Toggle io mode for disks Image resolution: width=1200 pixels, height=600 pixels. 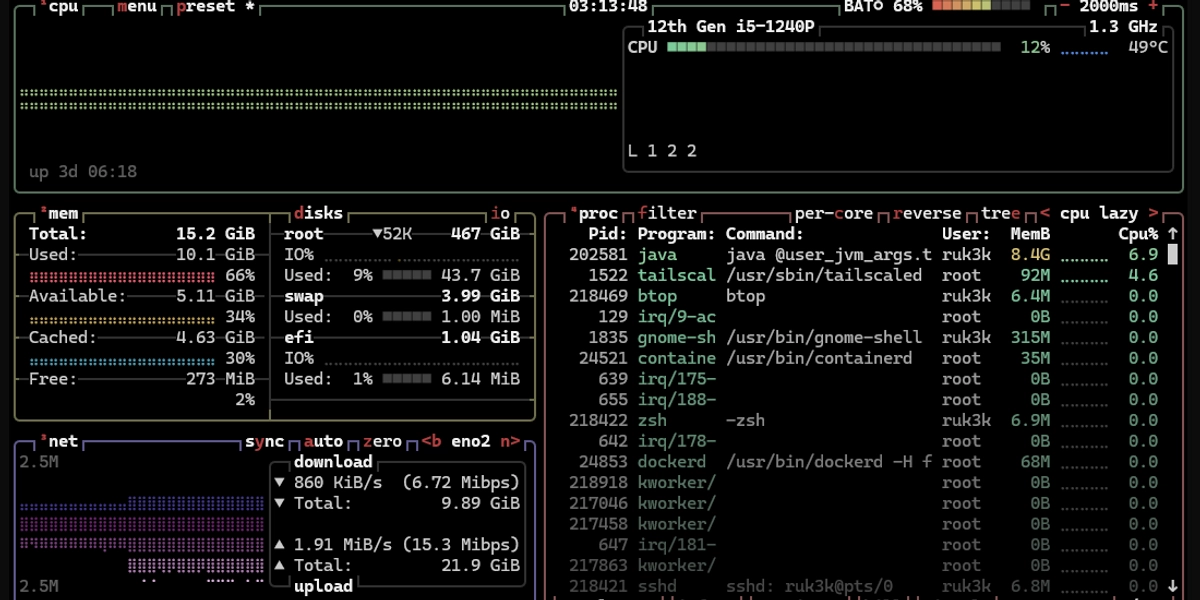click(500, 213)
